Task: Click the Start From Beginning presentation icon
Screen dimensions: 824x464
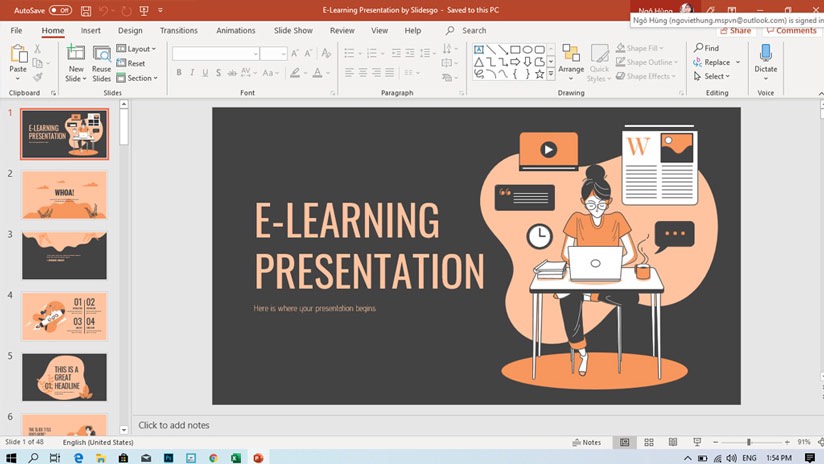Action: [143, 11]
